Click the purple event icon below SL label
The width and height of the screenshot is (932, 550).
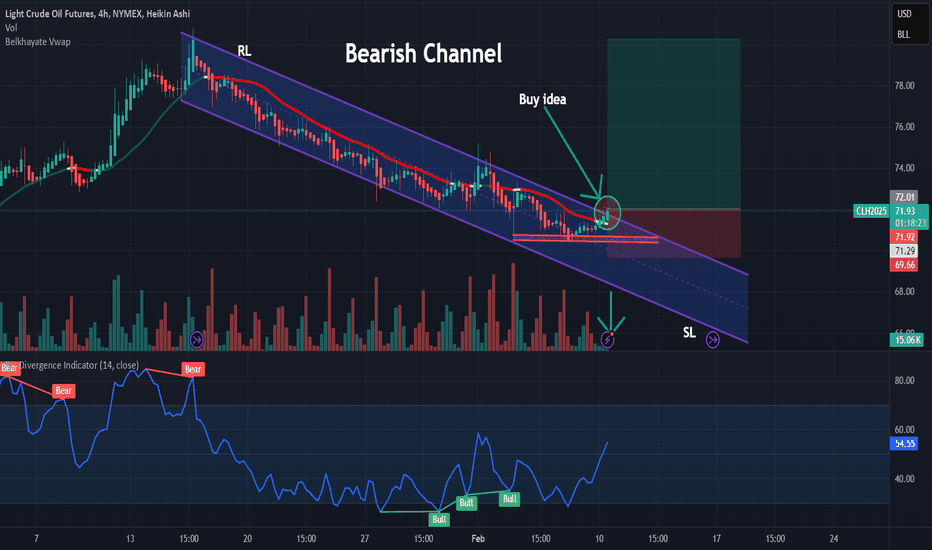click(713, 340)
